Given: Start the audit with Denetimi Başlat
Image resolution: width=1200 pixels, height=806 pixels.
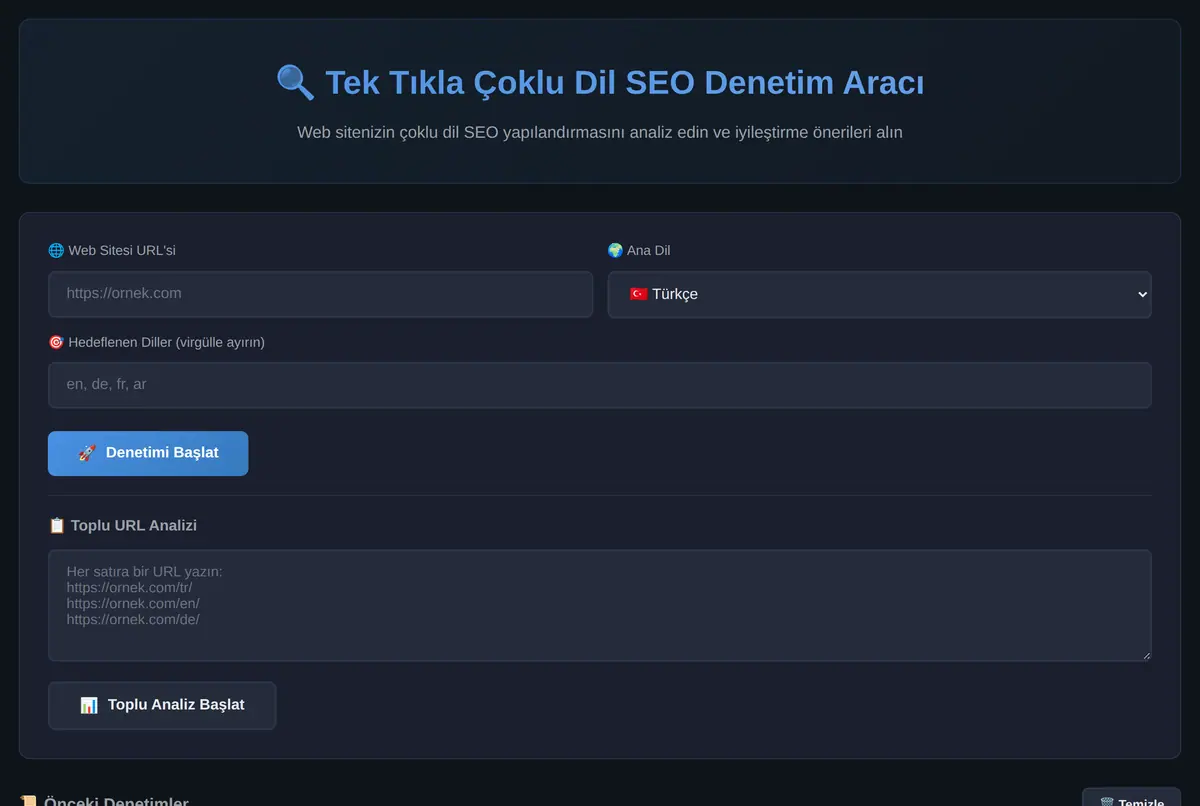Looking at the screenshot, I should [148, 453].
